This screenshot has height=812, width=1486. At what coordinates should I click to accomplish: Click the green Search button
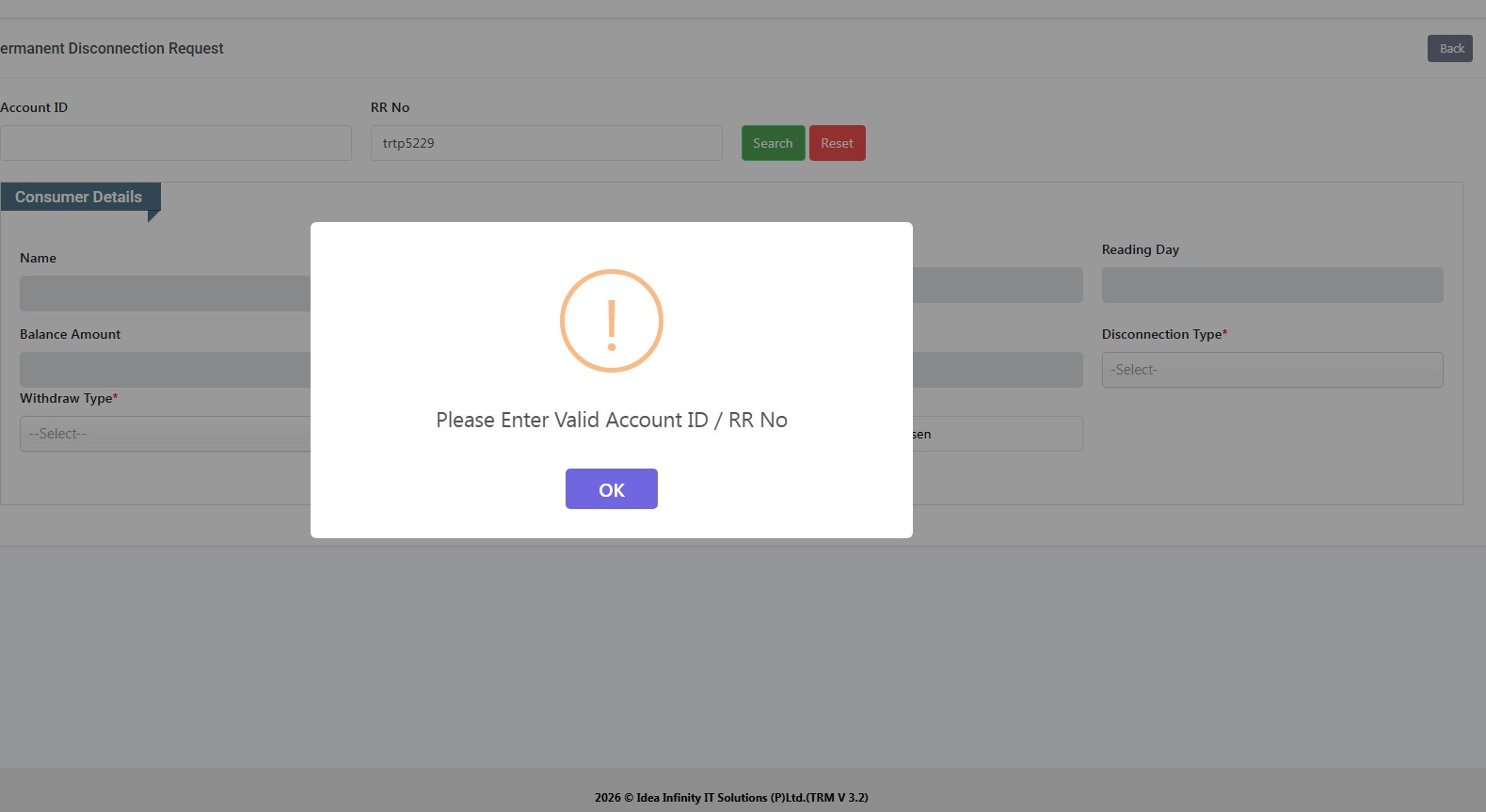[773, 143]
